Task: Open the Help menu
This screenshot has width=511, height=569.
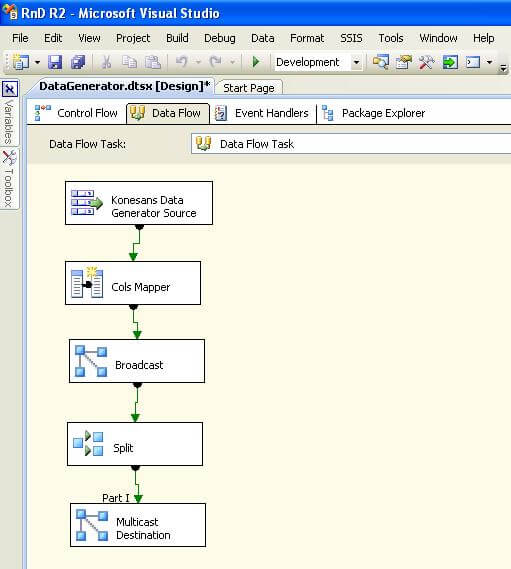Action: (483, 38)
